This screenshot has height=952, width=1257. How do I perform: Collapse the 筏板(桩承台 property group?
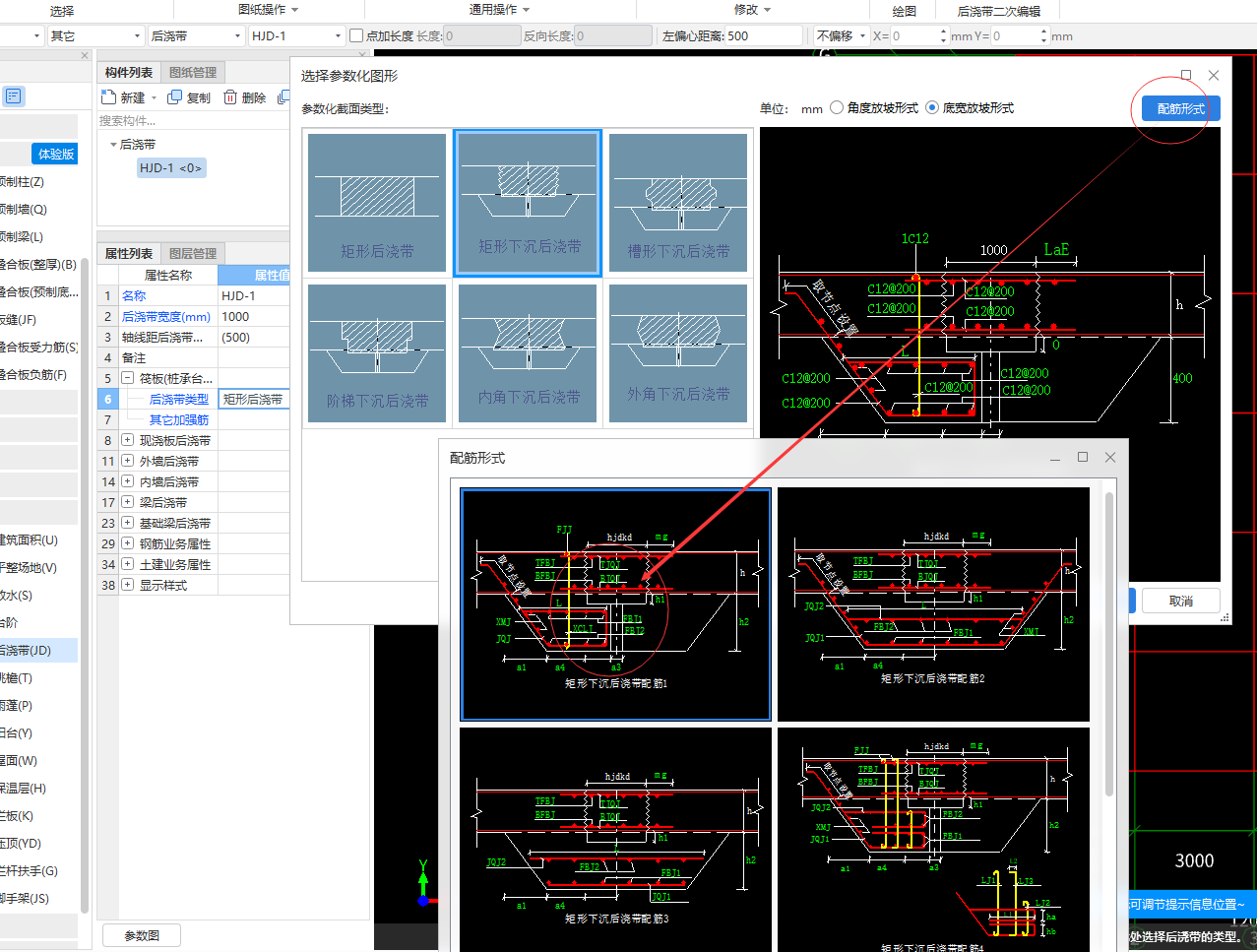[128, 378]
